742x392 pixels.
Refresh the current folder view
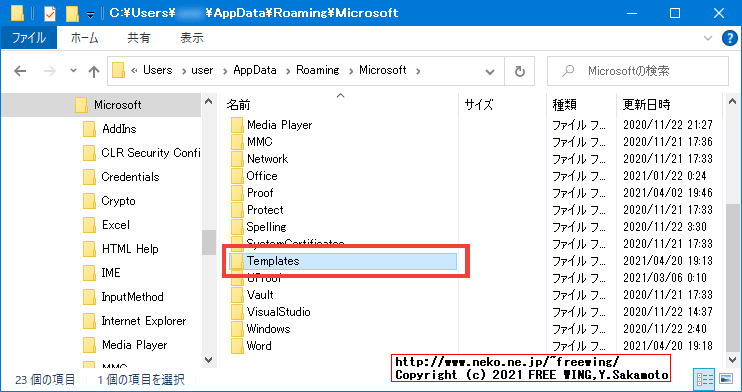point(520,71)
